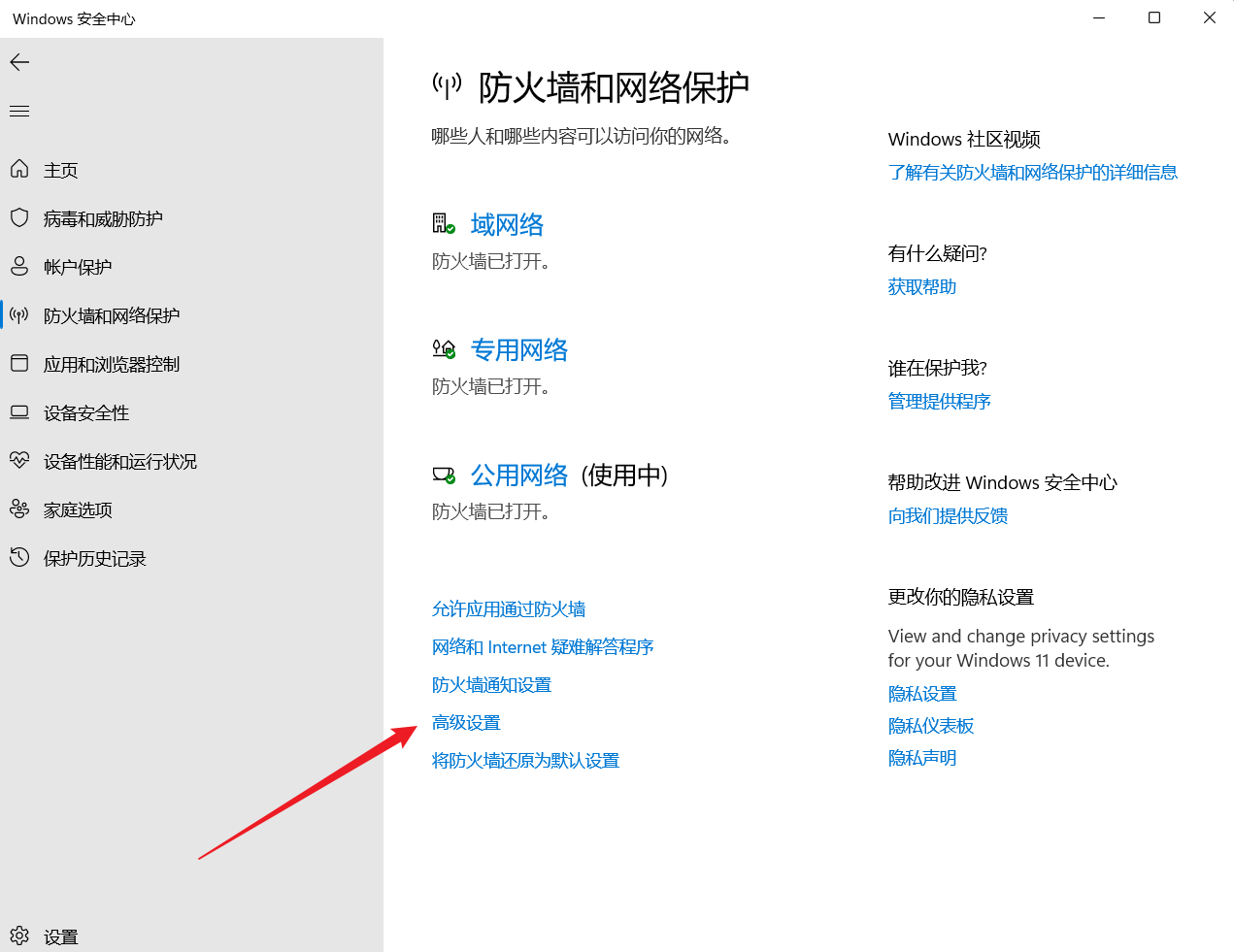Viewport: 1234px width, 952px height.
Task: Open the 专用网络 firewall settings
Action: coord(519,349)
